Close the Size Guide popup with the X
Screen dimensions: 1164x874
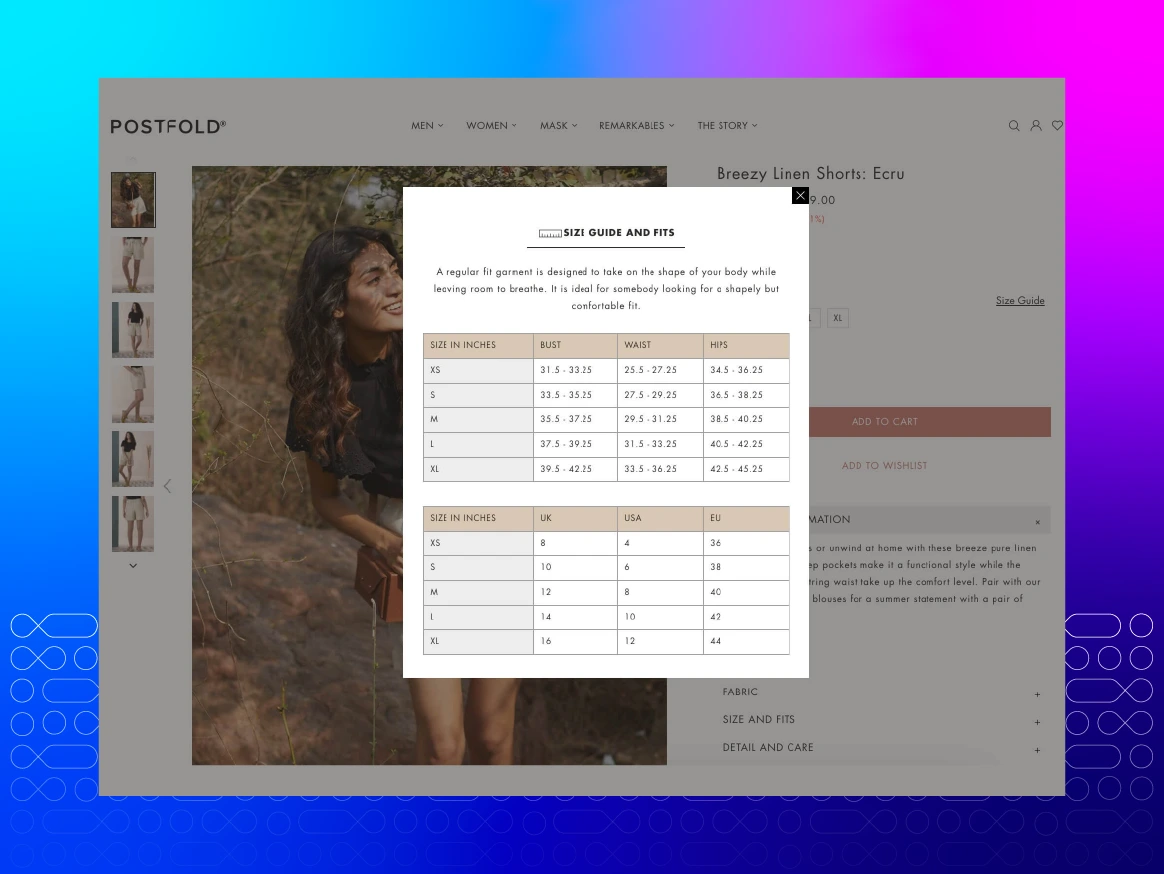(800, 196)
